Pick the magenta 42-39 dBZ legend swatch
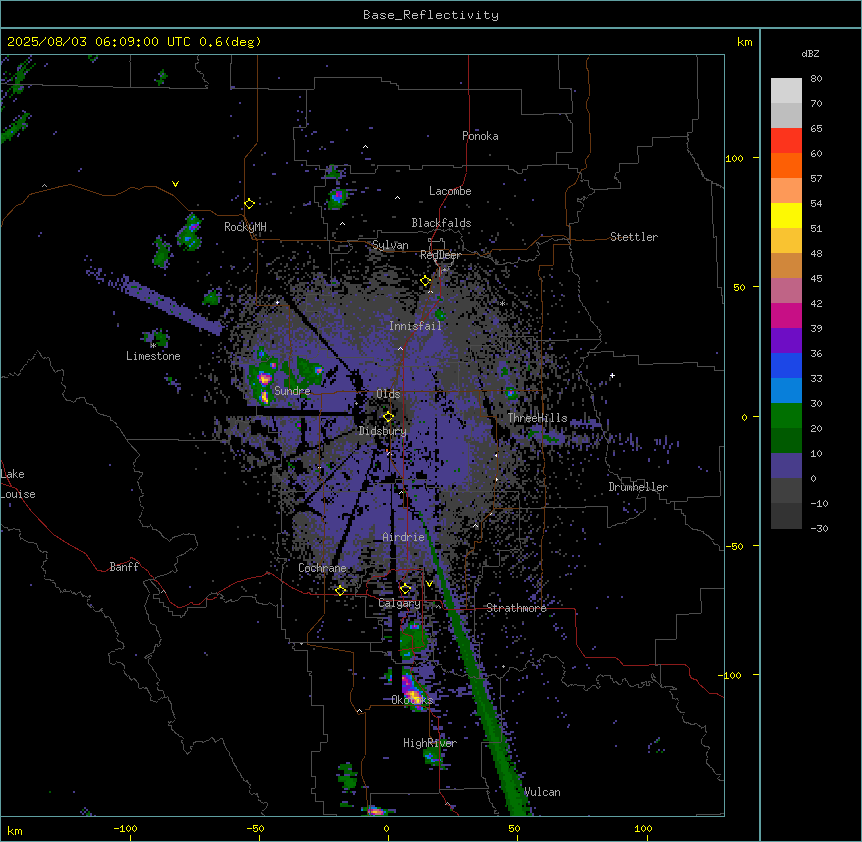Image resolution: width=862 pixels, height=842 pixels. point(786,315)
